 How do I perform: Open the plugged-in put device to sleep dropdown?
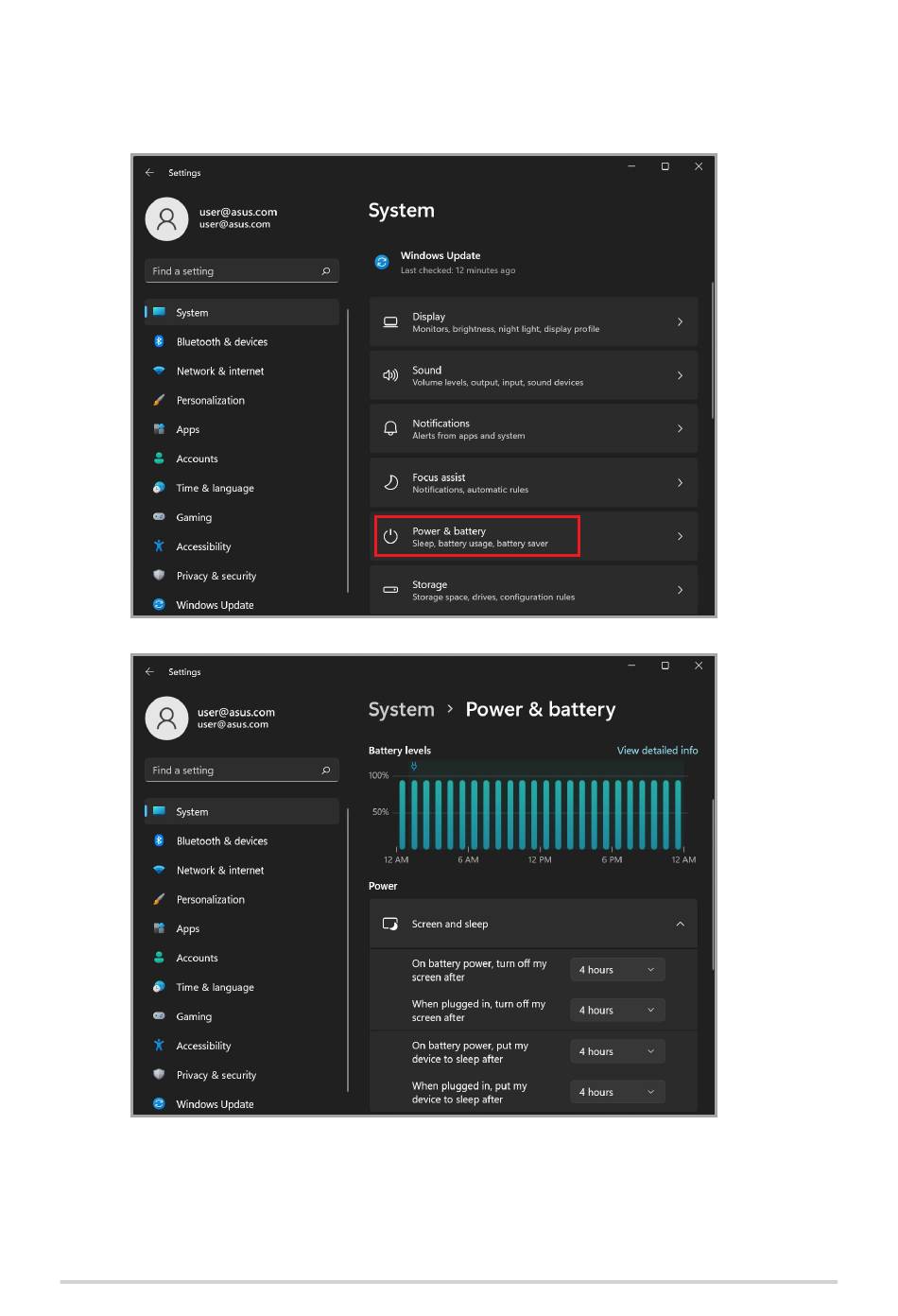coord(617,1092)
